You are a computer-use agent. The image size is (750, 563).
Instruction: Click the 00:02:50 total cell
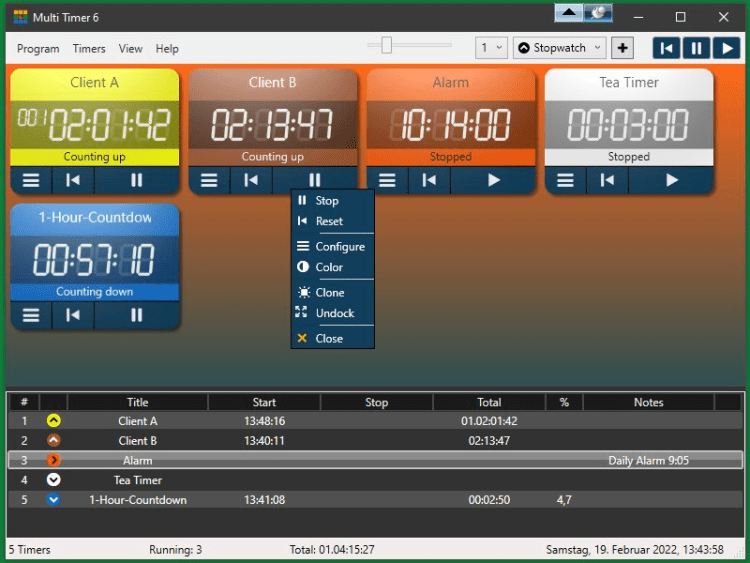489,500
